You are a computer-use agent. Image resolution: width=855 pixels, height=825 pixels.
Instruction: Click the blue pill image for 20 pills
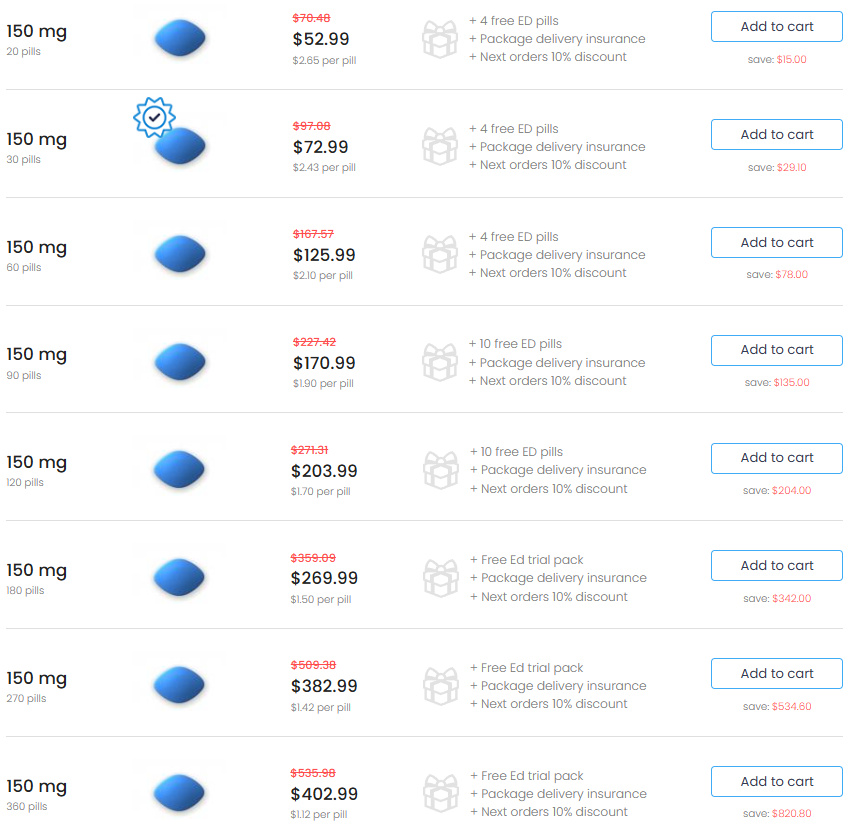pos(180,39)
